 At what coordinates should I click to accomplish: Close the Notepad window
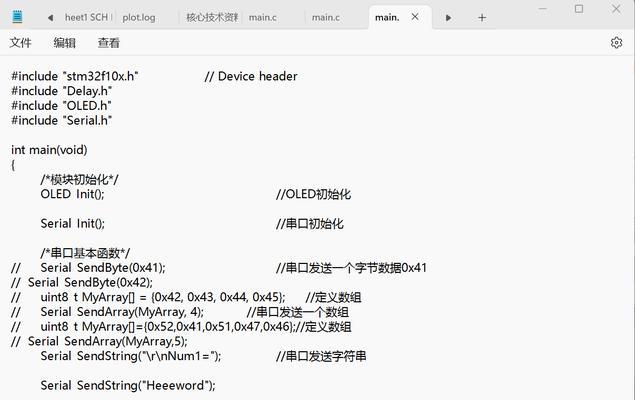616,9
